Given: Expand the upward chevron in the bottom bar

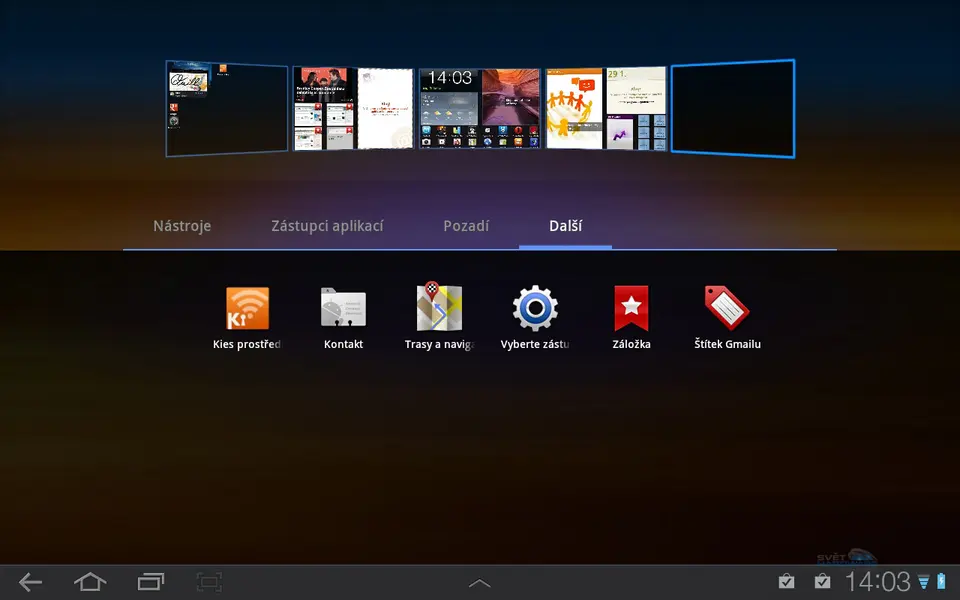Looking at the screenshot, I should coord(480,582).
